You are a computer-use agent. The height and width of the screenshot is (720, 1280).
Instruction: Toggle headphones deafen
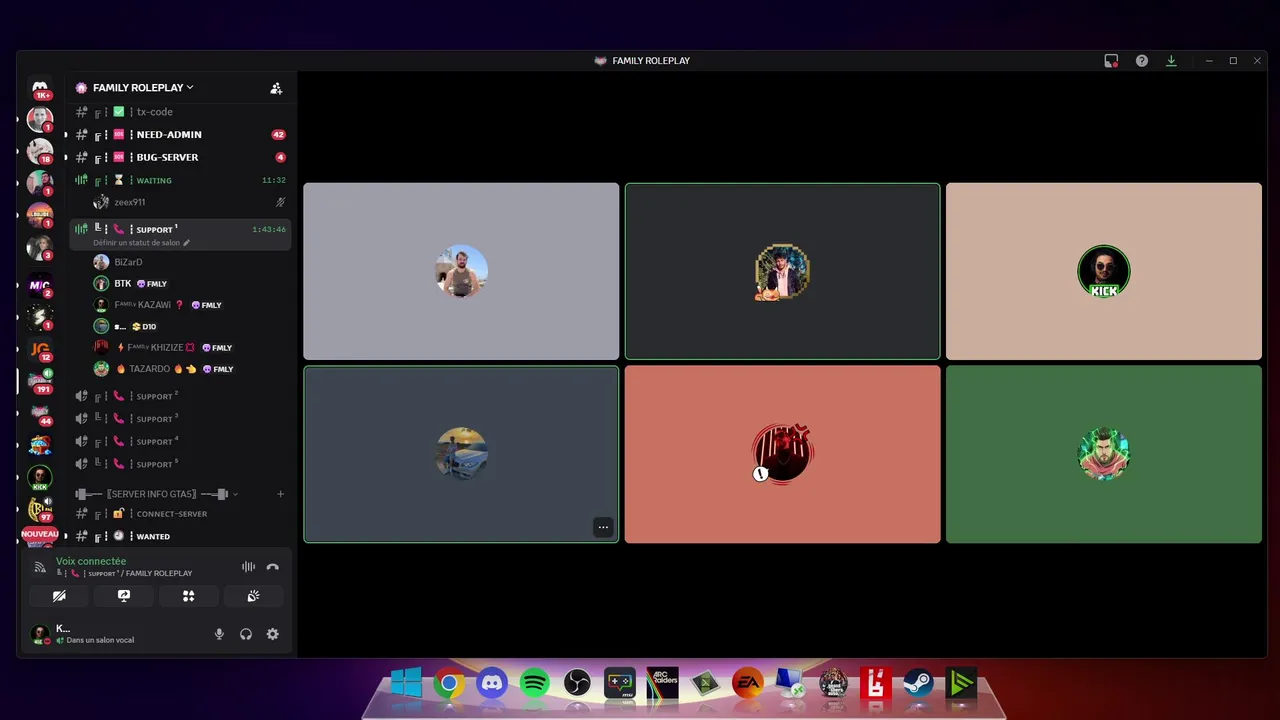(246, 634)
